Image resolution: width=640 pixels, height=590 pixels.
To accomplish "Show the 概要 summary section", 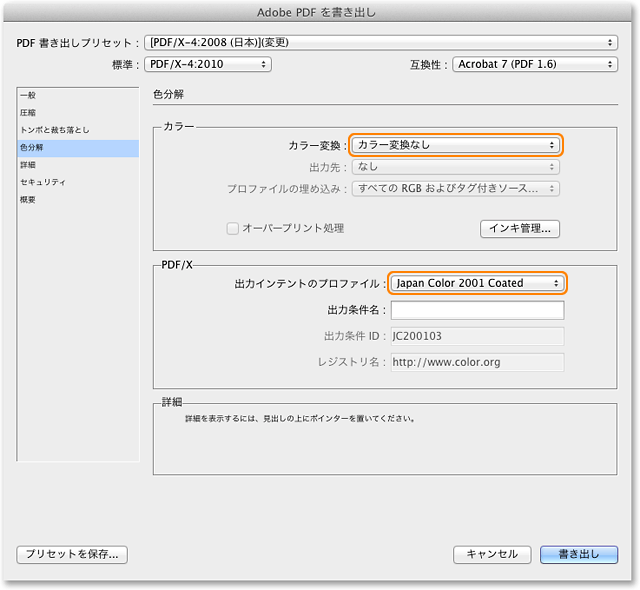I will pos(28,200).
